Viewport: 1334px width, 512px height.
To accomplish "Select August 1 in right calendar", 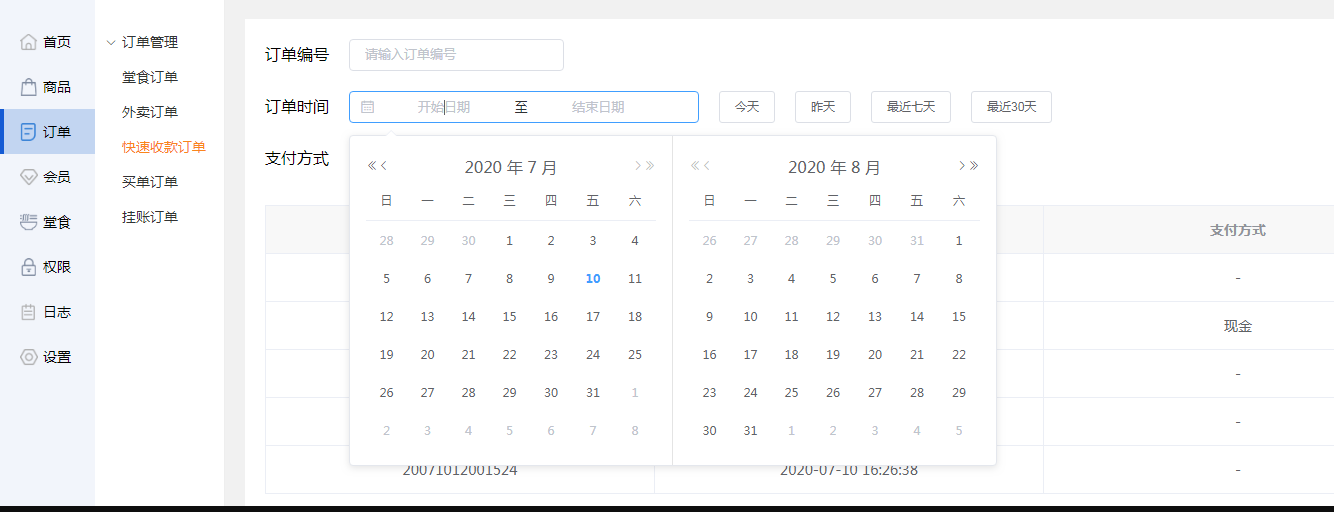I will (x=959, y=241).
